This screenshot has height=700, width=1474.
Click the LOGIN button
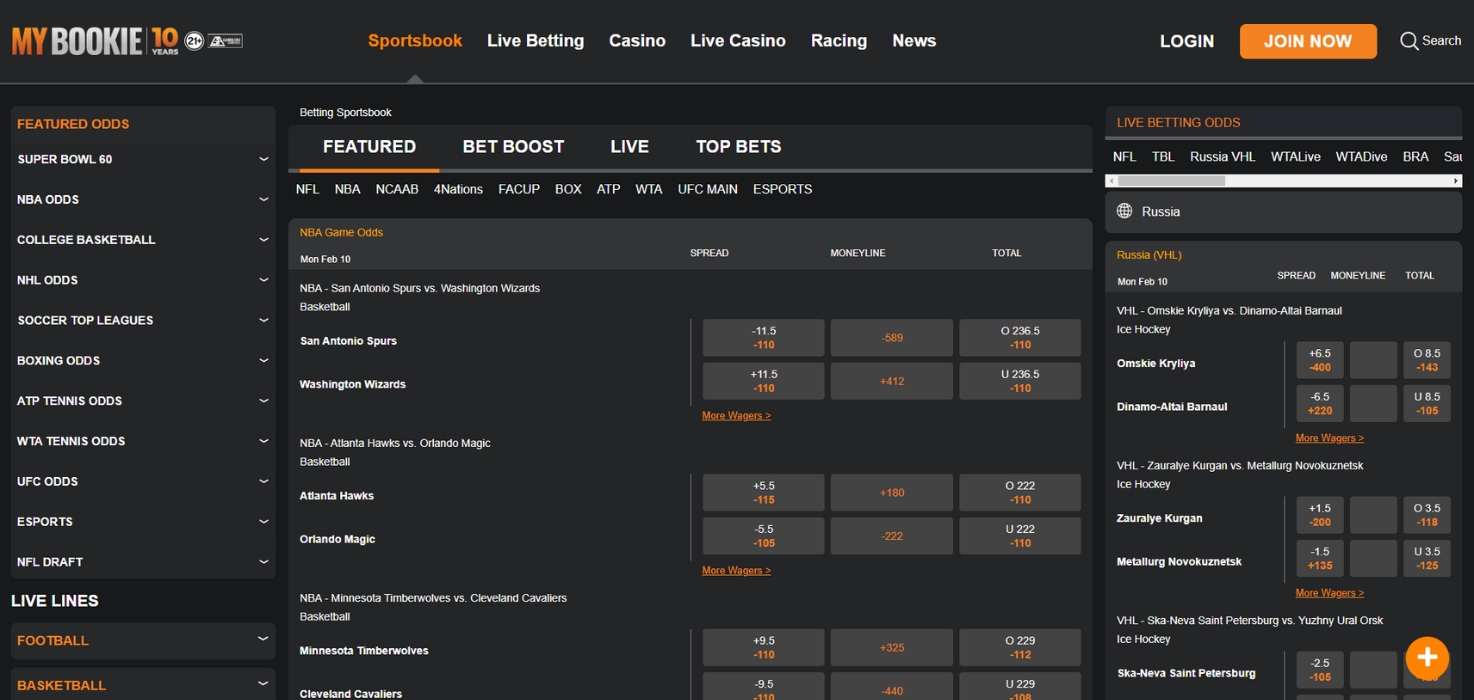1187,41
